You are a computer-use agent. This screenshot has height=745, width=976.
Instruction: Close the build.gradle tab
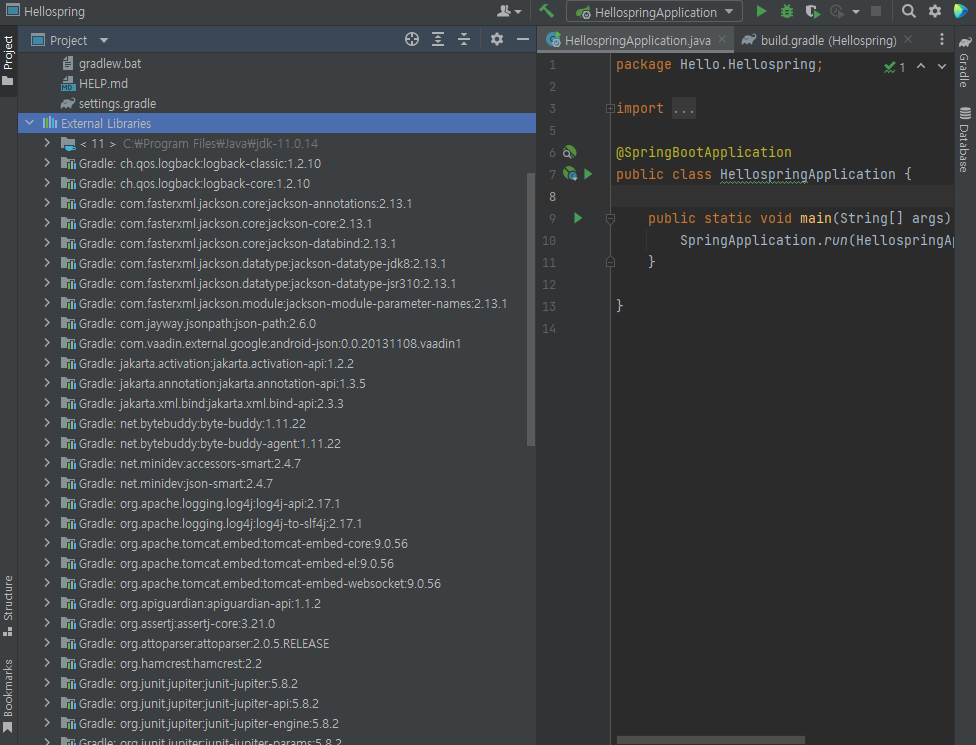pyautogui.click(x=908, y=39)
